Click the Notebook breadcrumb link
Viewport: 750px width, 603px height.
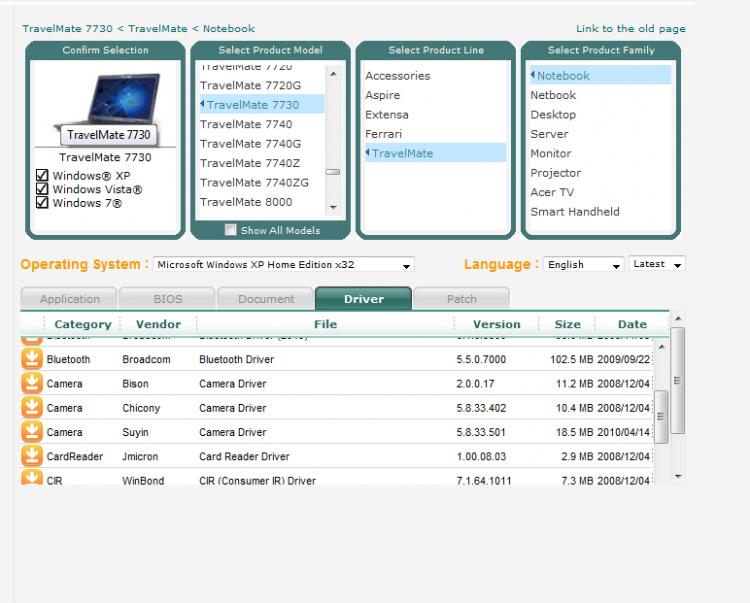[229, 29]
